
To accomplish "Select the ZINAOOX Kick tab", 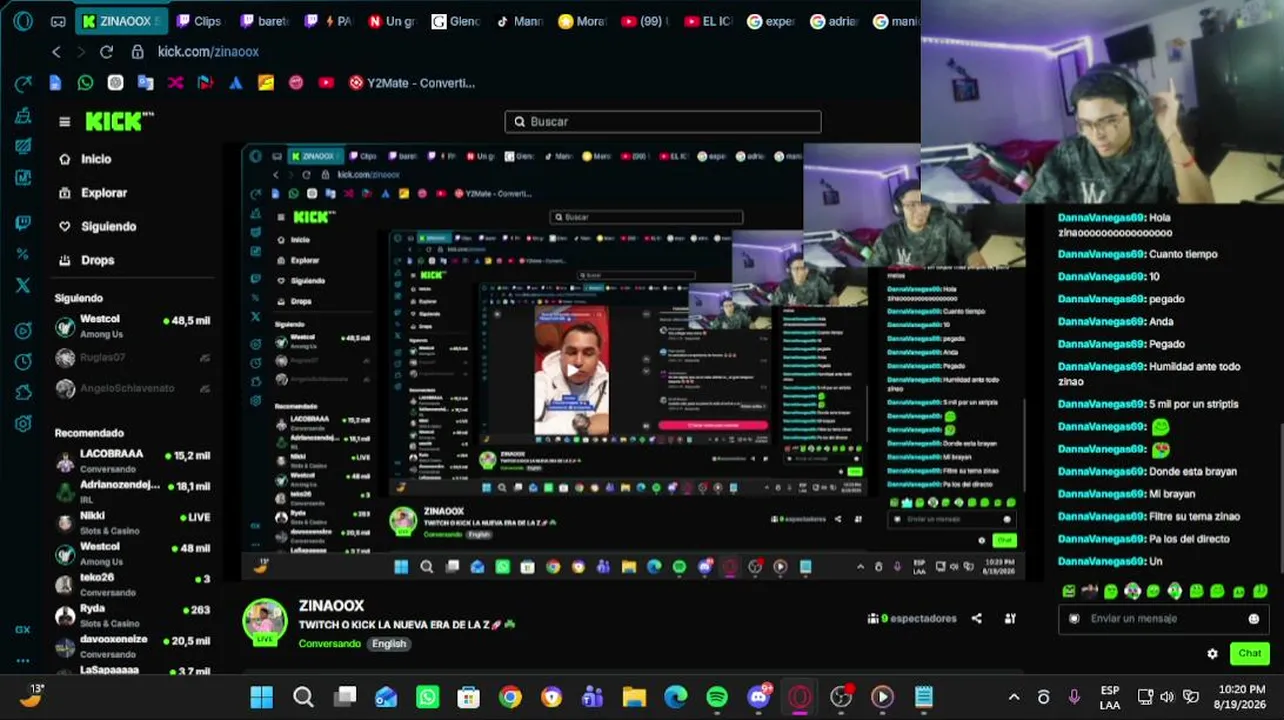I will [121, 21].
